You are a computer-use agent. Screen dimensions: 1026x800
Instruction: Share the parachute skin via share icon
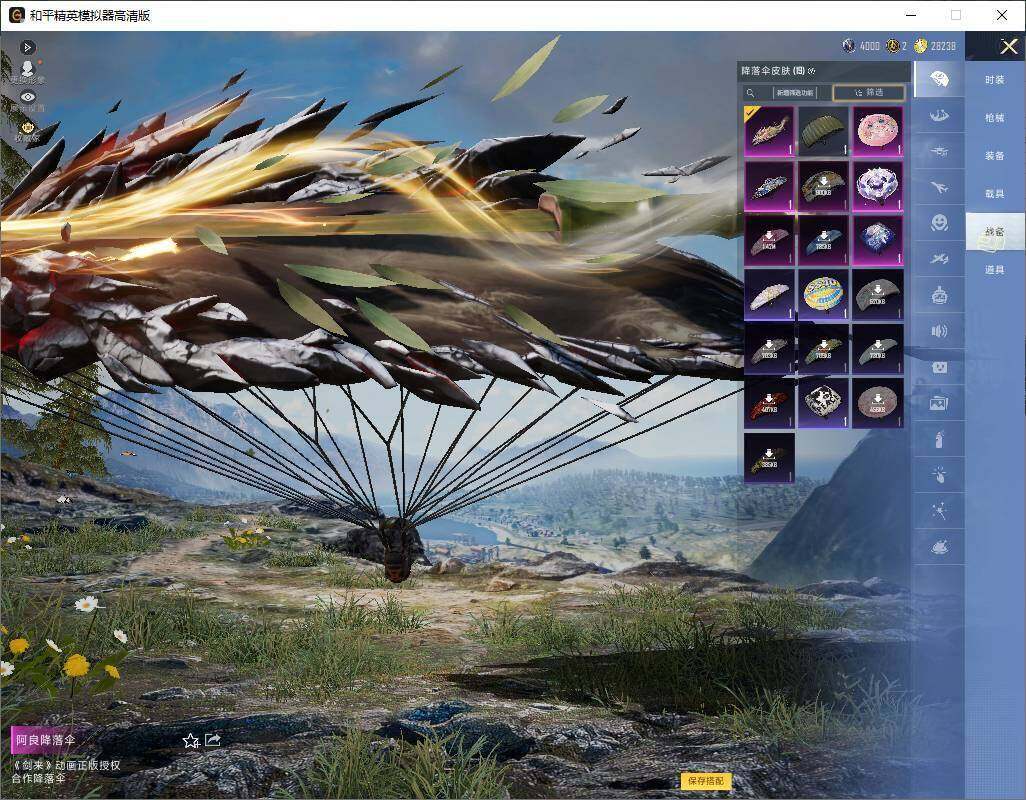point(213,740)
